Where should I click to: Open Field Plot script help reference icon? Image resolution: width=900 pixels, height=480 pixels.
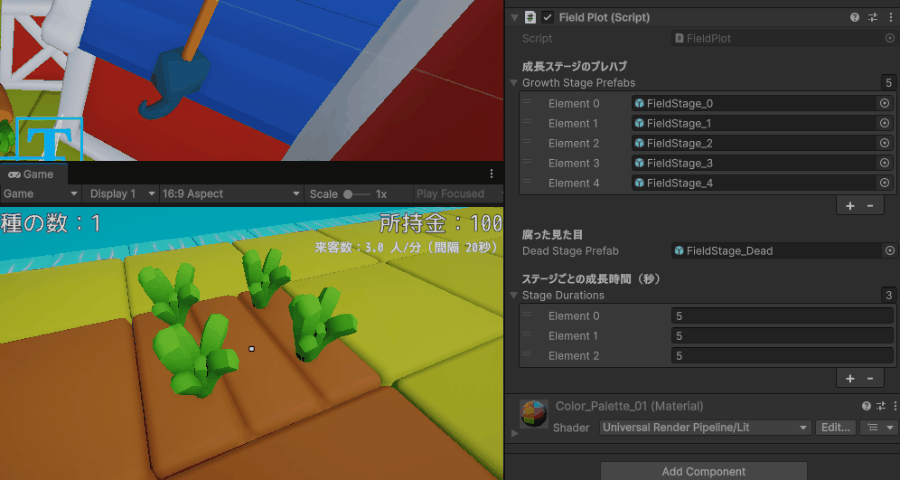tap(854, 18)
